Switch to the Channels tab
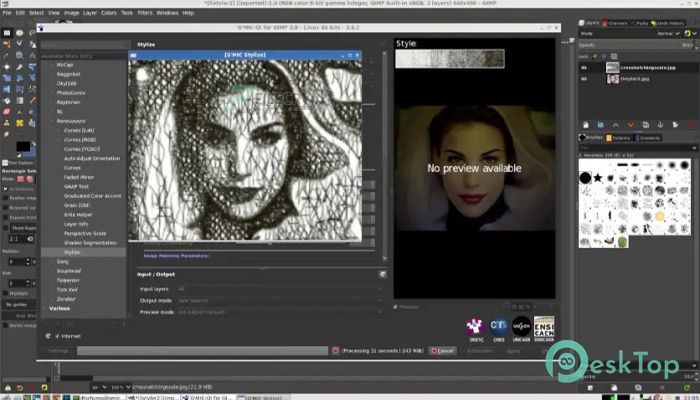This screenshot has height=400, width=700. point(615,23)
